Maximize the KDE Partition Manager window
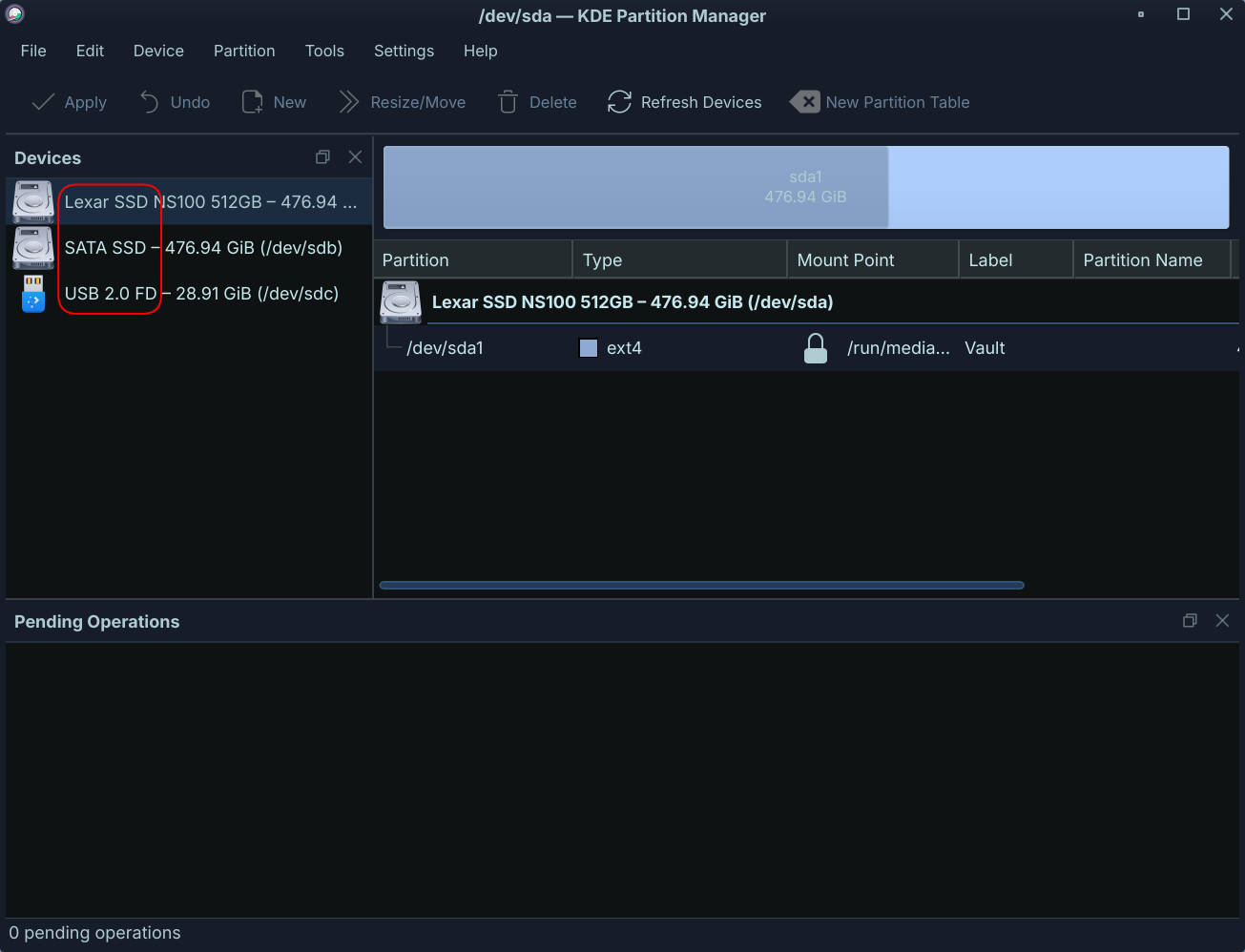The width and height of the screenshot is (1245, 952). pos(1183,14)
